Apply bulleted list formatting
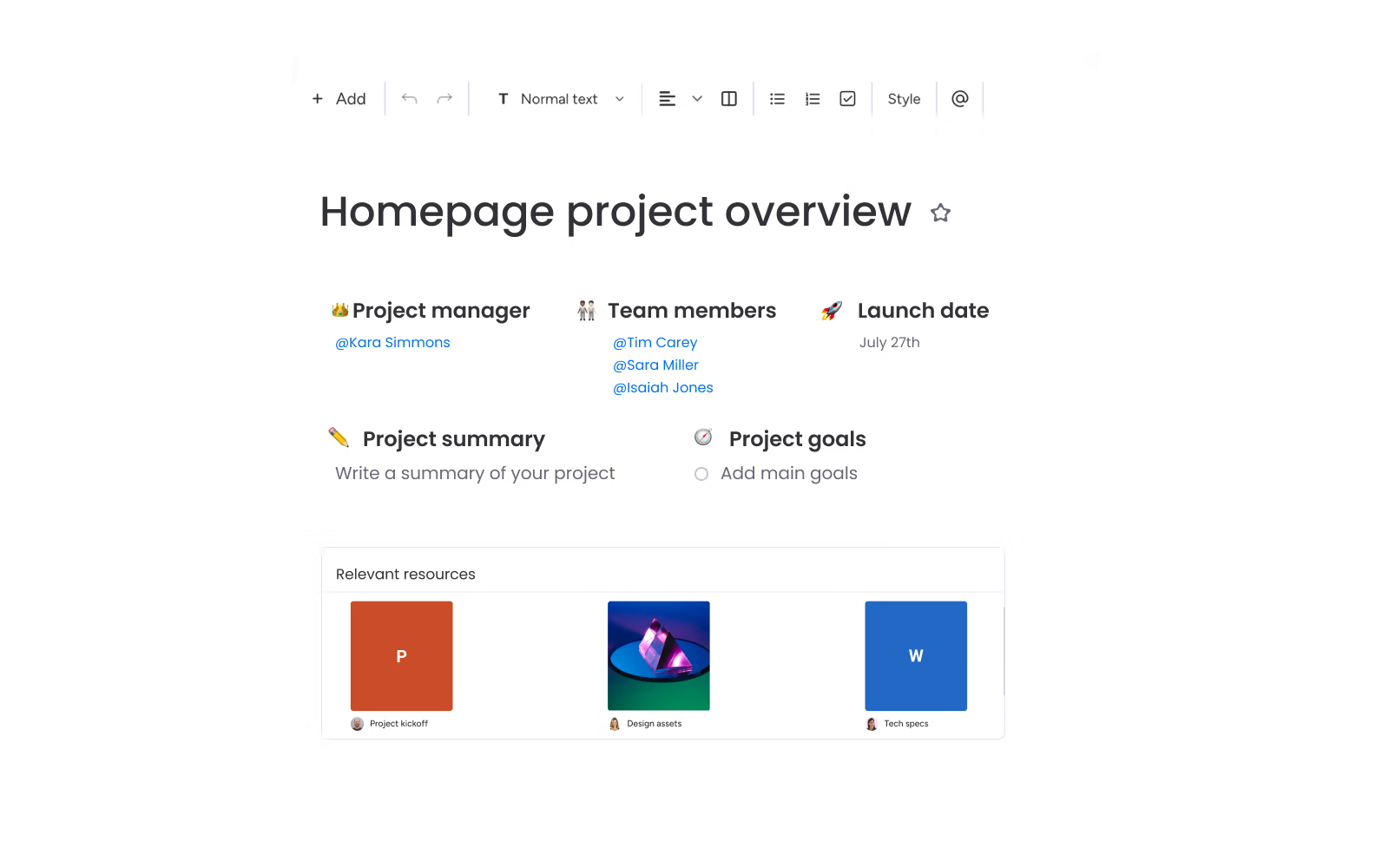 [x=777, y=99]
